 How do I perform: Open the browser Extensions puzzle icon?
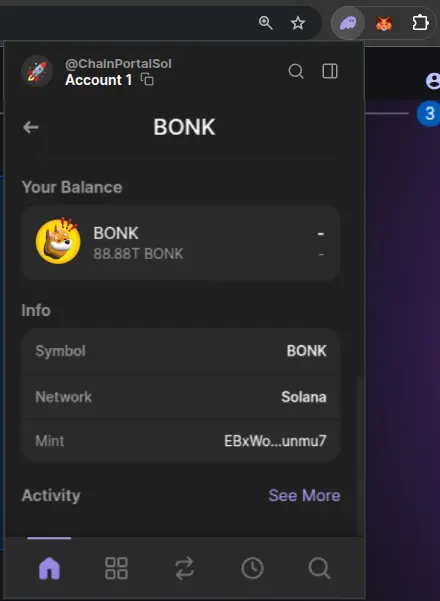[420, 23]
